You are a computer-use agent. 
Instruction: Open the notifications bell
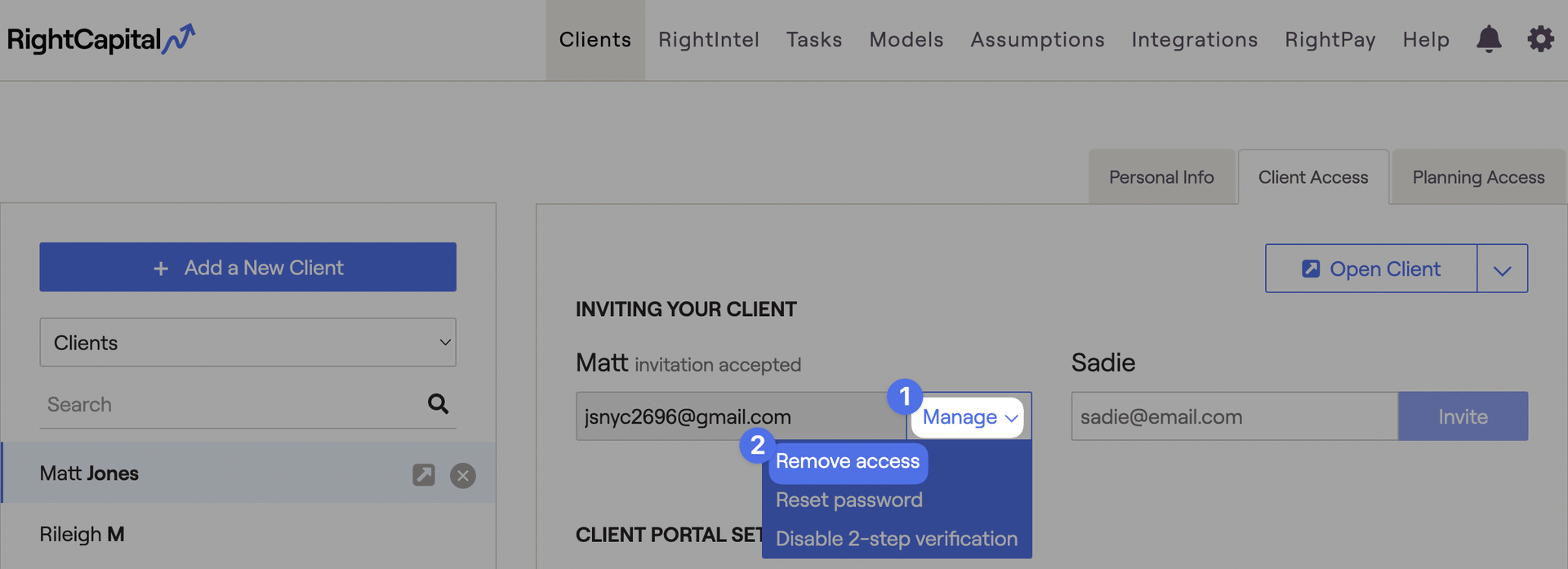click(1489, 39)
